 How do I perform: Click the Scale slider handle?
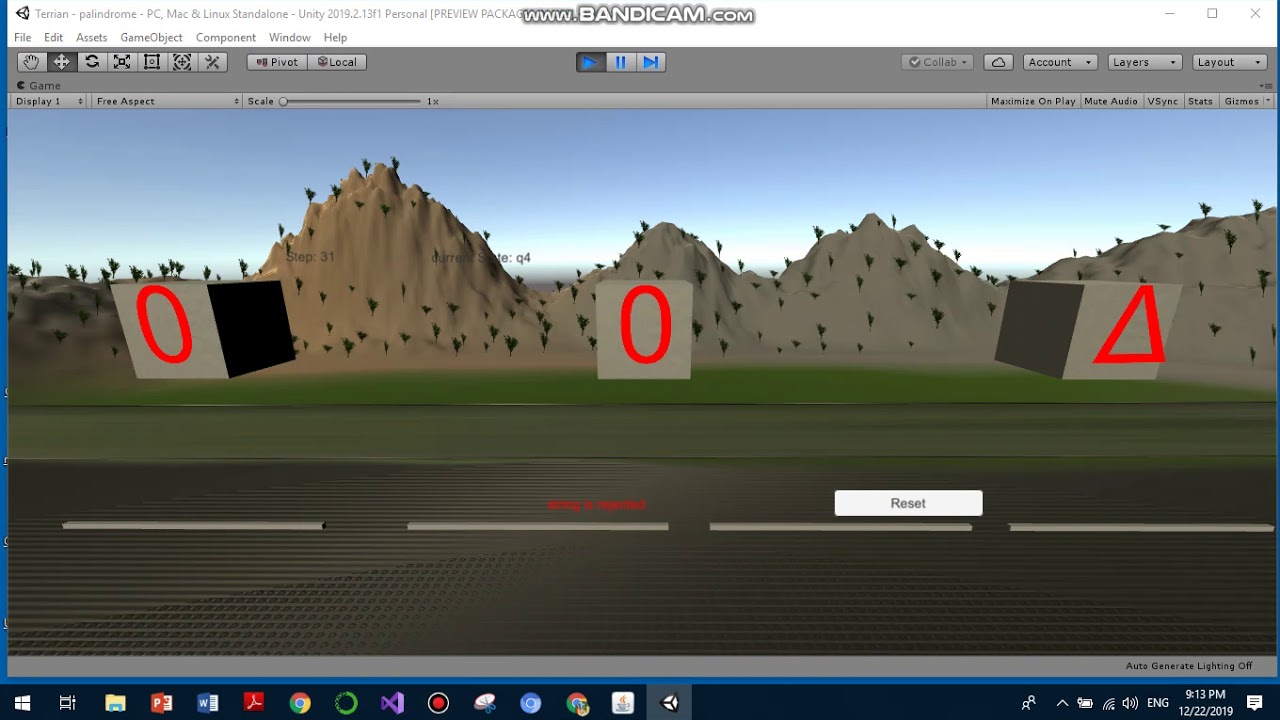pos(283,101)
